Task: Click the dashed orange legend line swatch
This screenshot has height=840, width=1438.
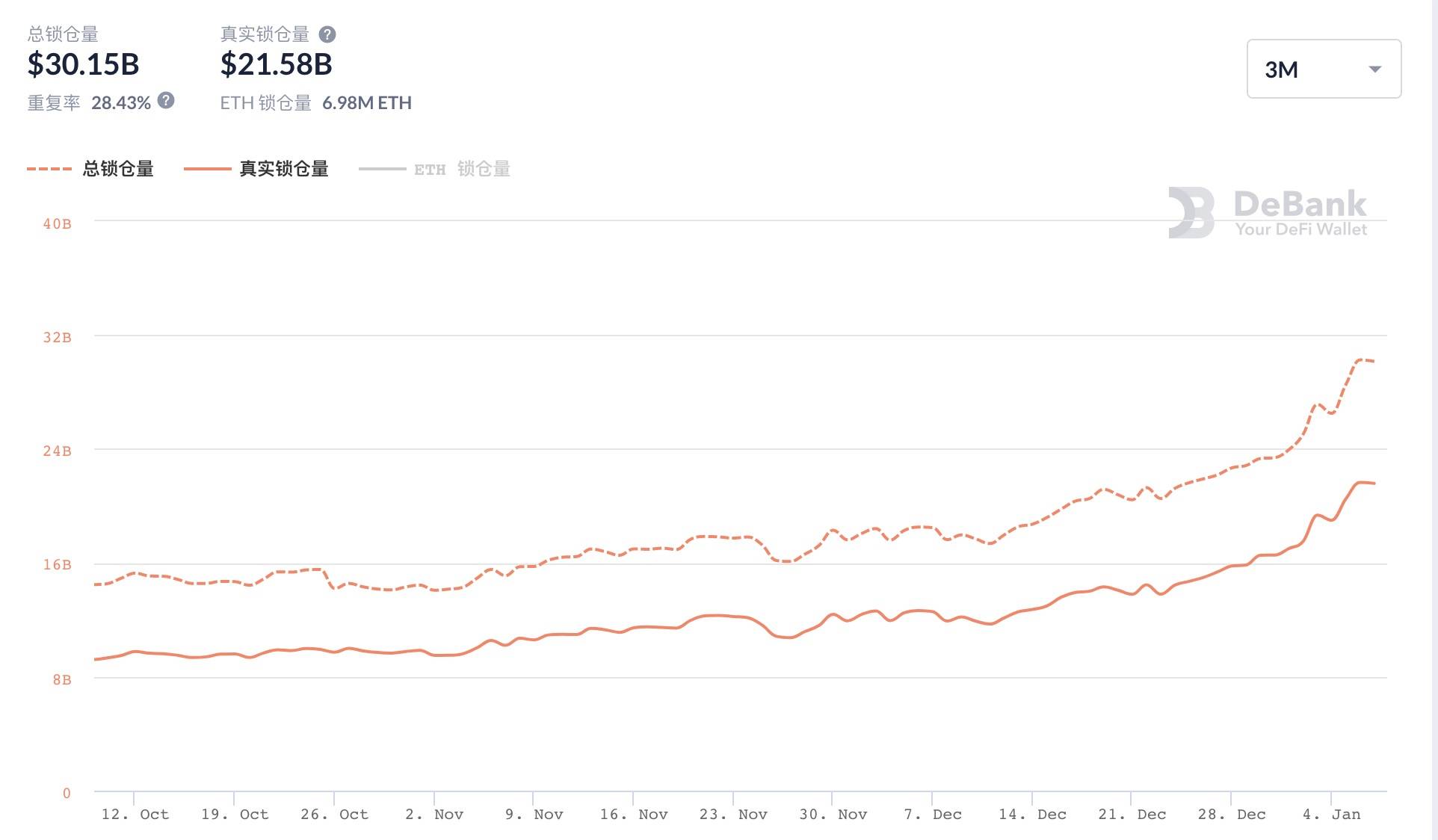Action: 49,169
